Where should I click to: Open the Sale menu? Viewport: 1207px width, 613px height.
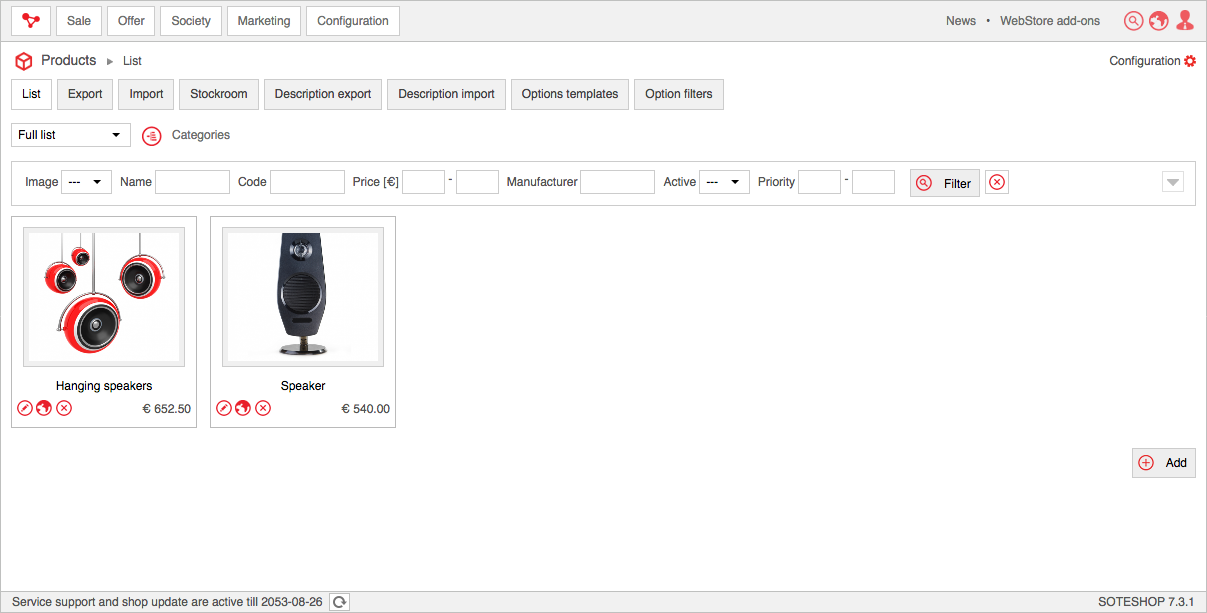click(79, 21)
